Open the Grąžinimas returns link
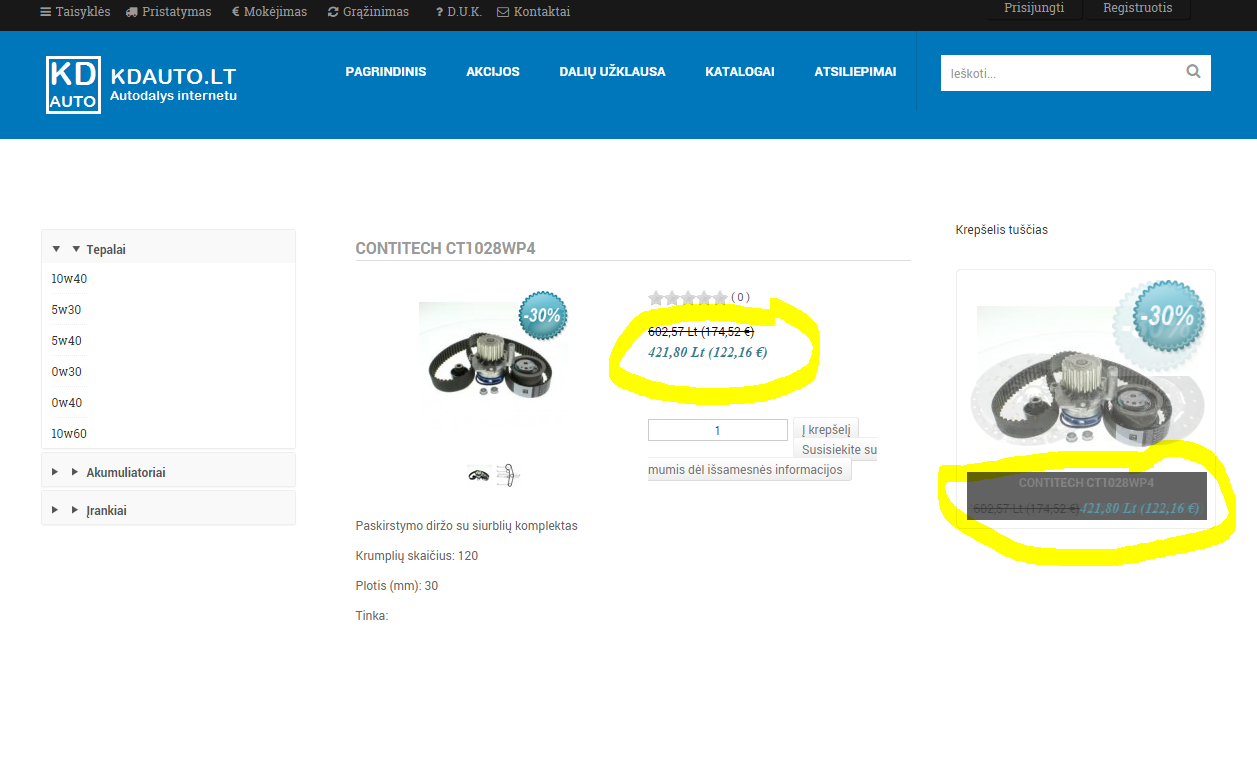 click(x=368, y=12)
